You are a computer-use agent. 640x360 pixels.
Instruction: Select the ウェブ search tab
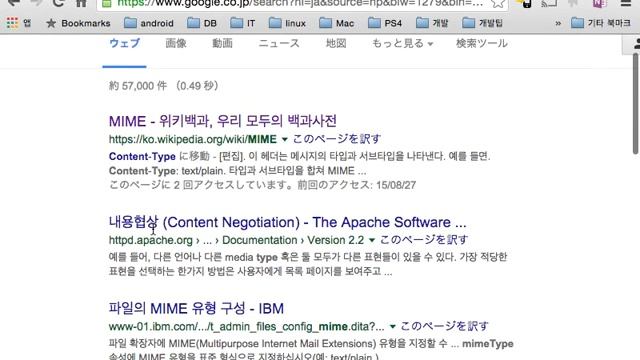pyautogui.click(x=124, y=43)
